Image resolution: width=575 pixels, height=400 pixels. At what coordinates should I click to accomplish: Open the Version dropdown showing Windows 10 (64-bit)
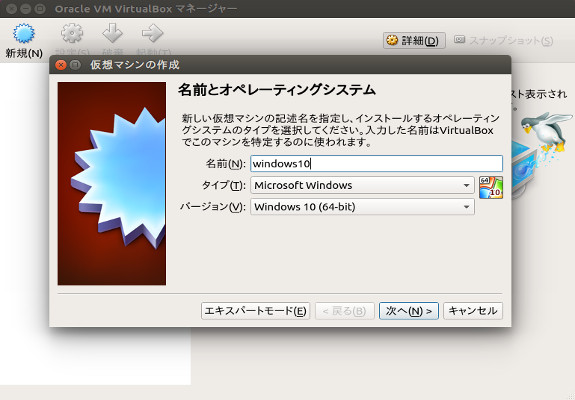click(x=362, y=207)
